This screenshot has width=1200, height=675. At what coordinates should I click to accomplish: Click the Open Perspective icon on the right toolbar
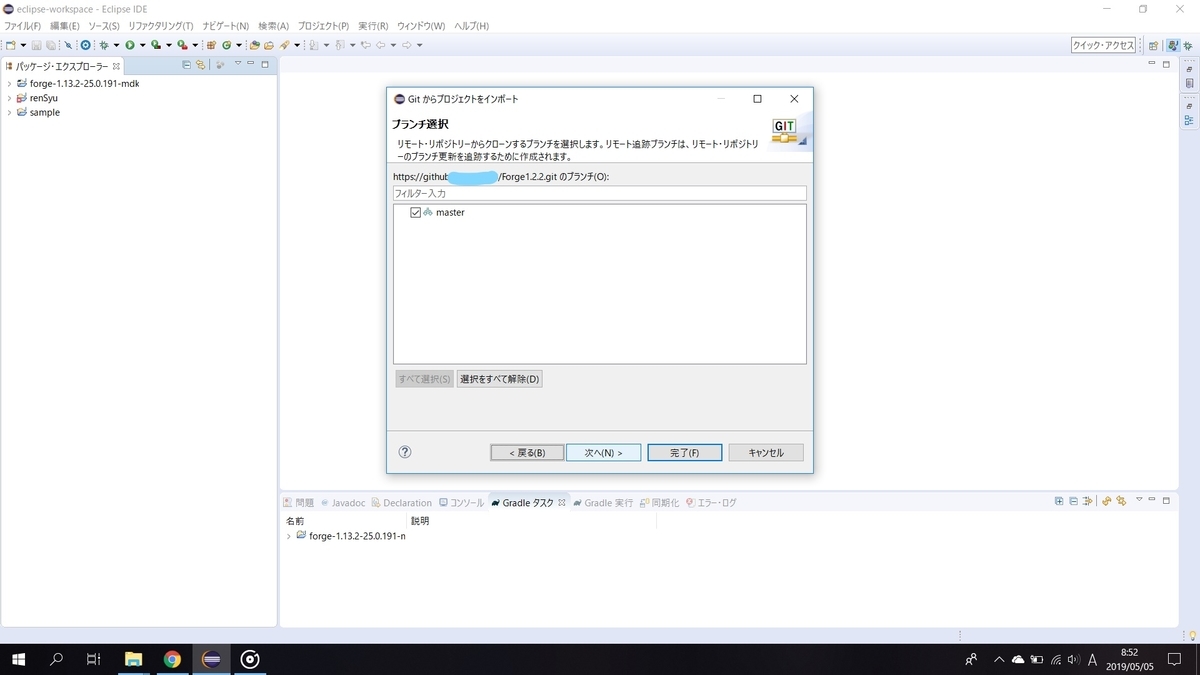1153,45
